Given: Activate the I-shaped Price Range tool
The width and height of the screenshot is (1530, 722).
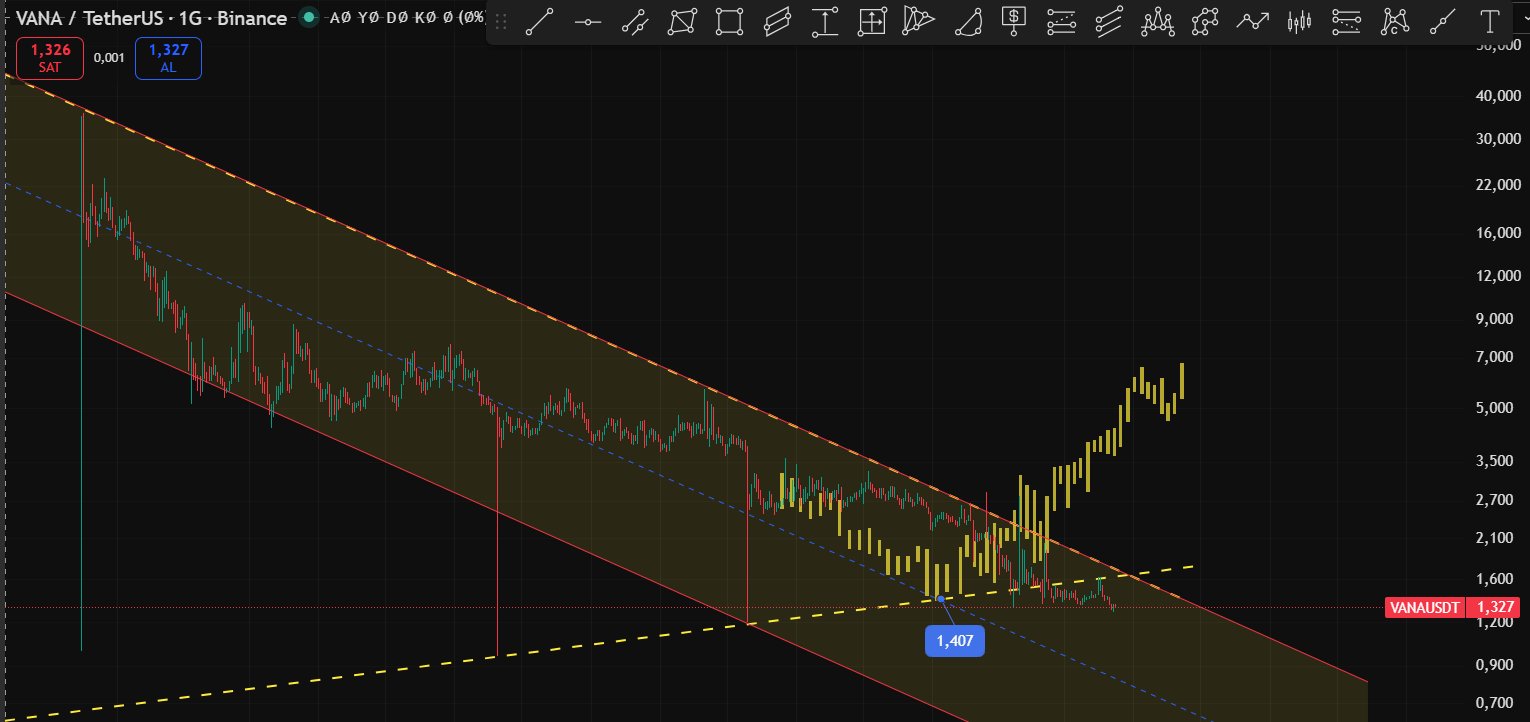Looking at the screenshot, I should point(825,21).
